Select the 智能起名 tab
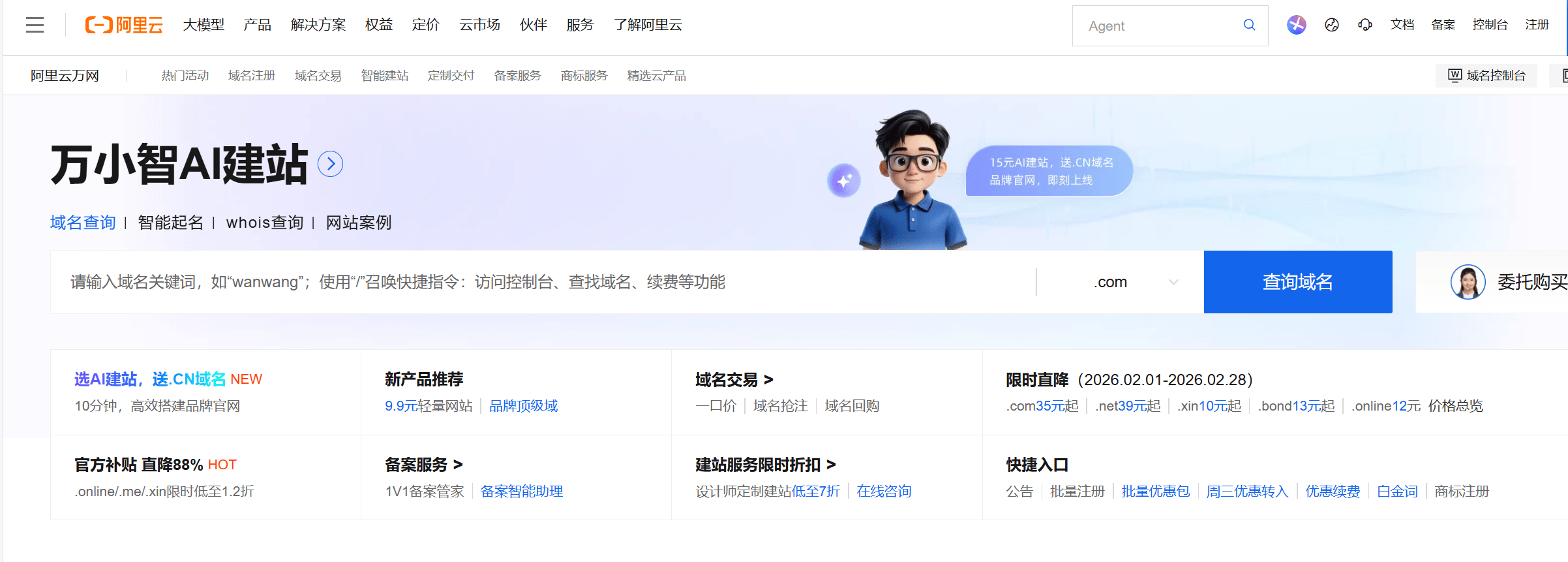The height and width of the screenshot is (562, 1568). 170,223
